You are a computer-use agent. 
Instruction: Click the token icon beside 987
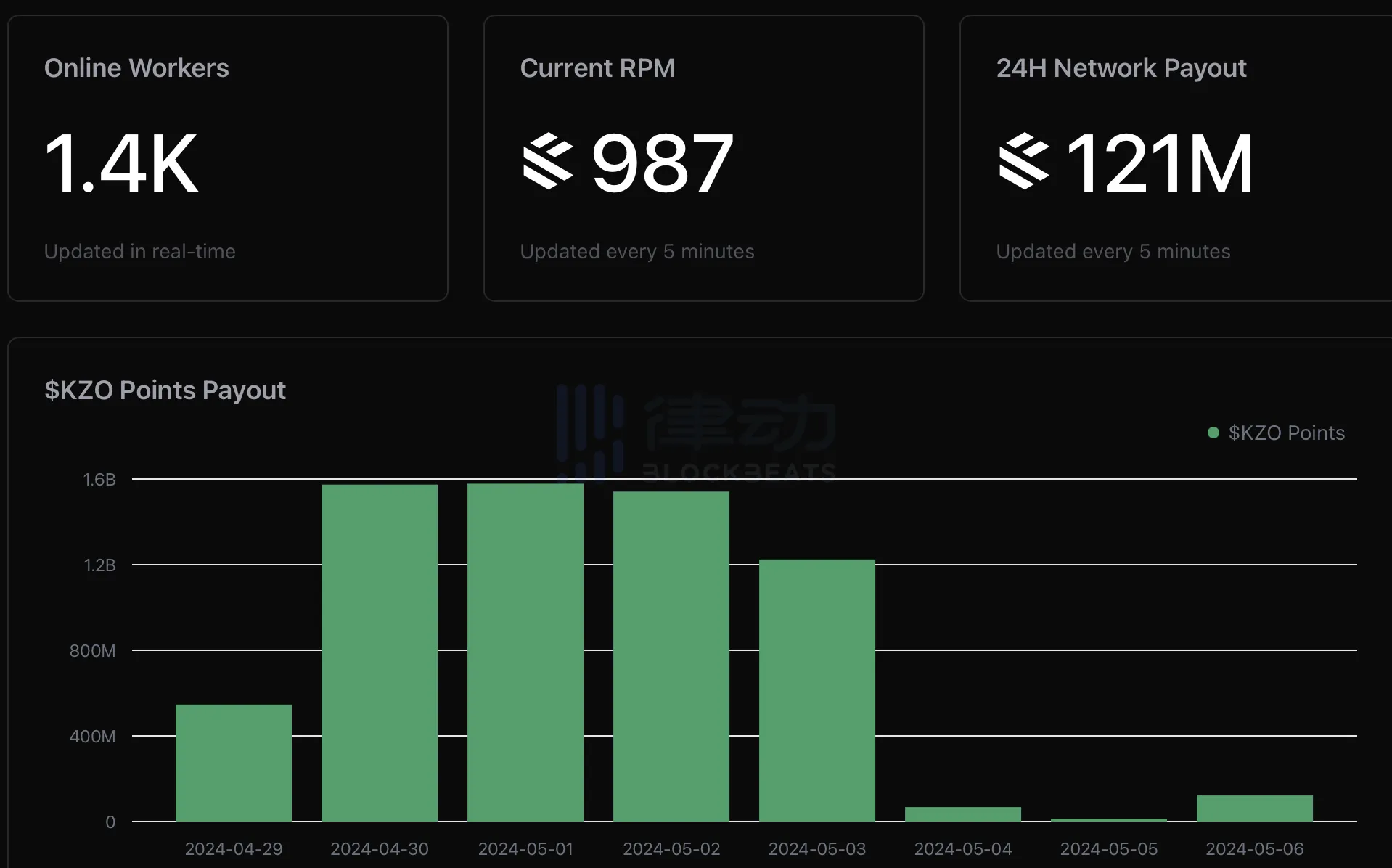click(x=548, y=161)
